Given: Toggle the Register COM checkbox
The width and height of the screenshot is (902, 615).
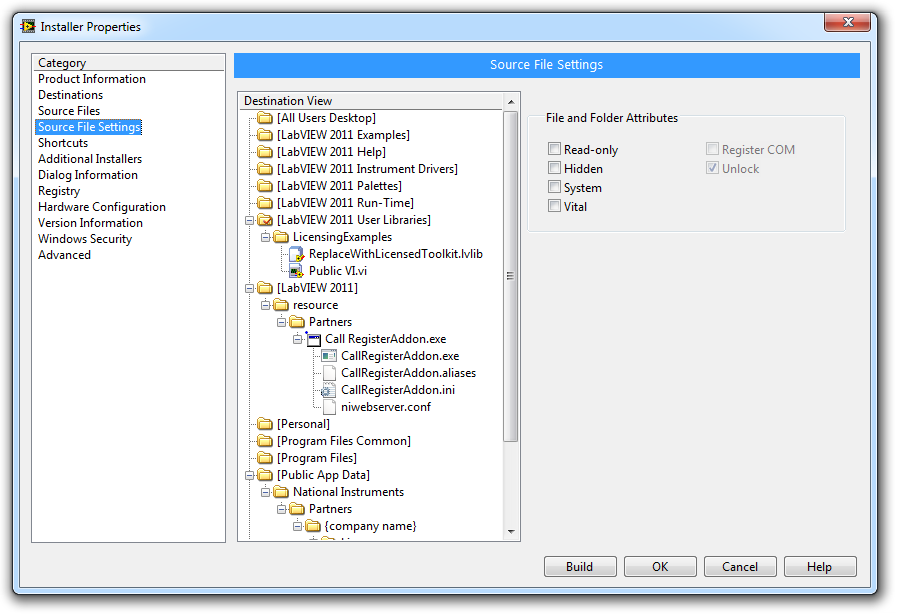Looking at the screenshot, I should pos(713,150).
